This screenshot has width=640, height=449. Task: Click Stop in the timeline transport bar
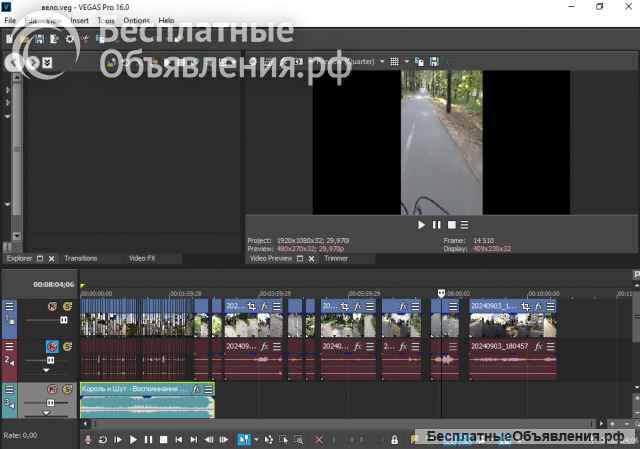tap(164, 440)
